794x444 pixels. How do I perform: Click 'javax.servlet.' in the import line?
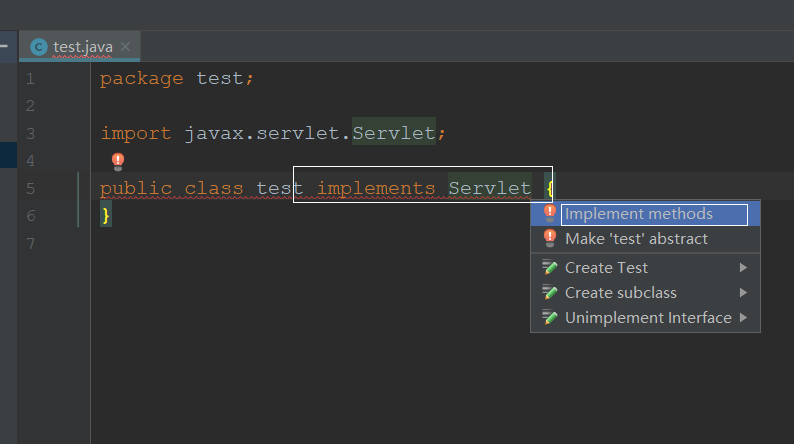pyautogui.click(x=267, y=134)
